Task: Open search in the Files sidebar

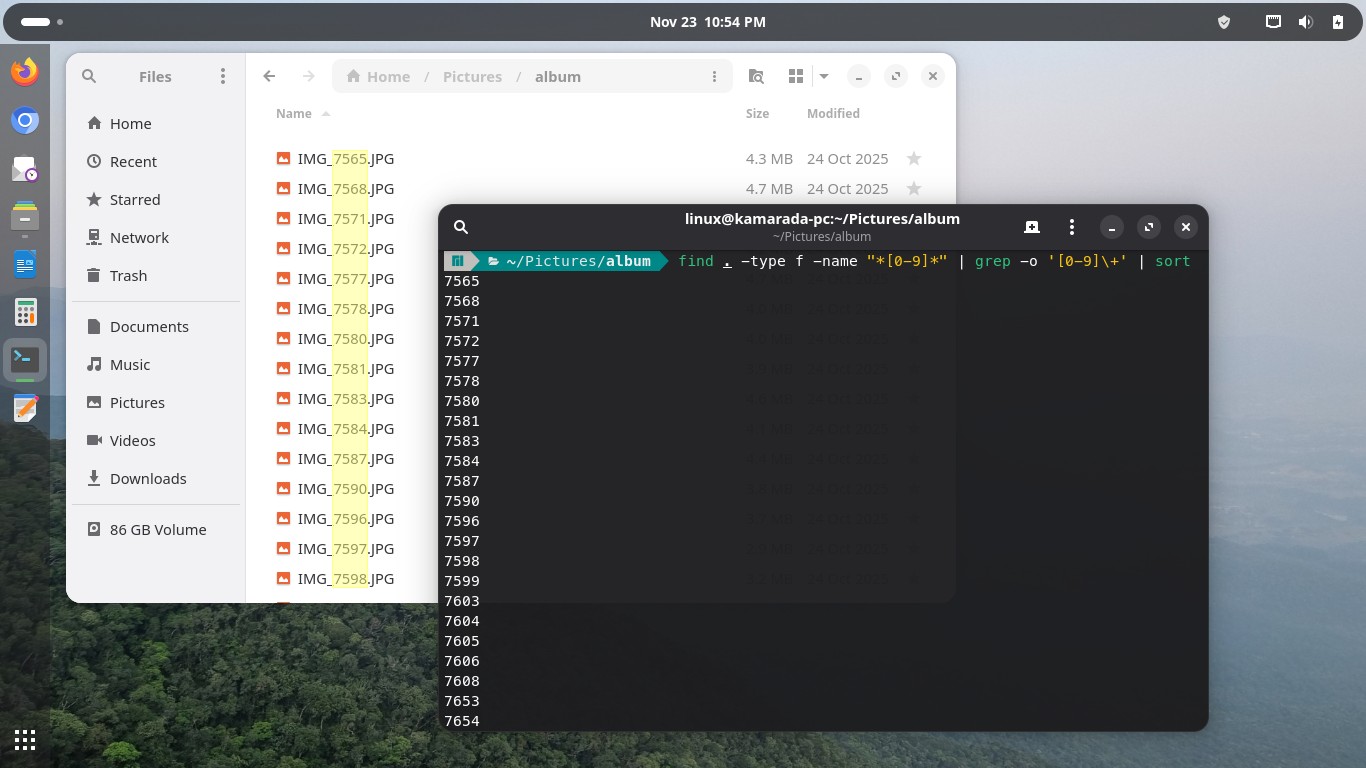Action: pos(89,76)
